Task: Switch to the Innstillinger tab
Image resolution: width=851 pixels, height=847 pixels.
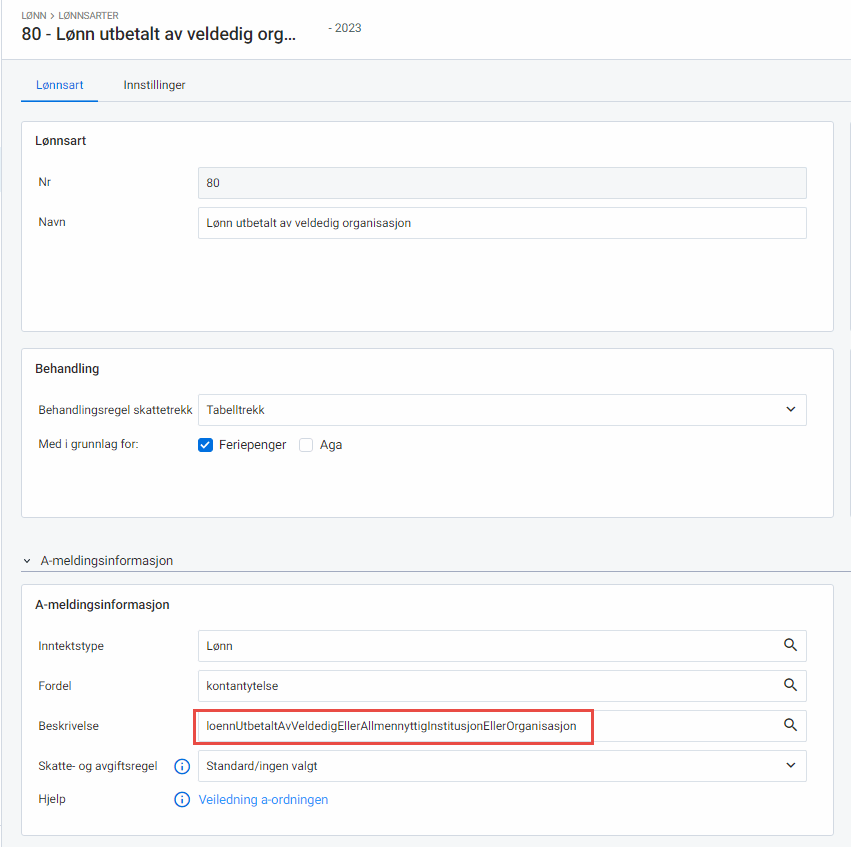Action: point(154,85)
